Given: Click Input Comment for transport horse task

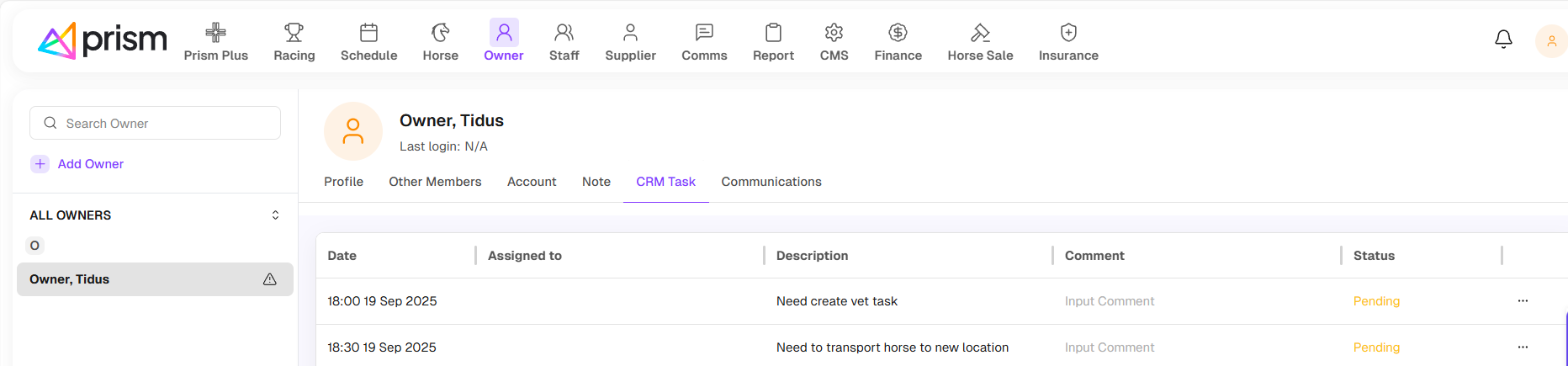Looking at the screenshot, I should pos(1109,347).
